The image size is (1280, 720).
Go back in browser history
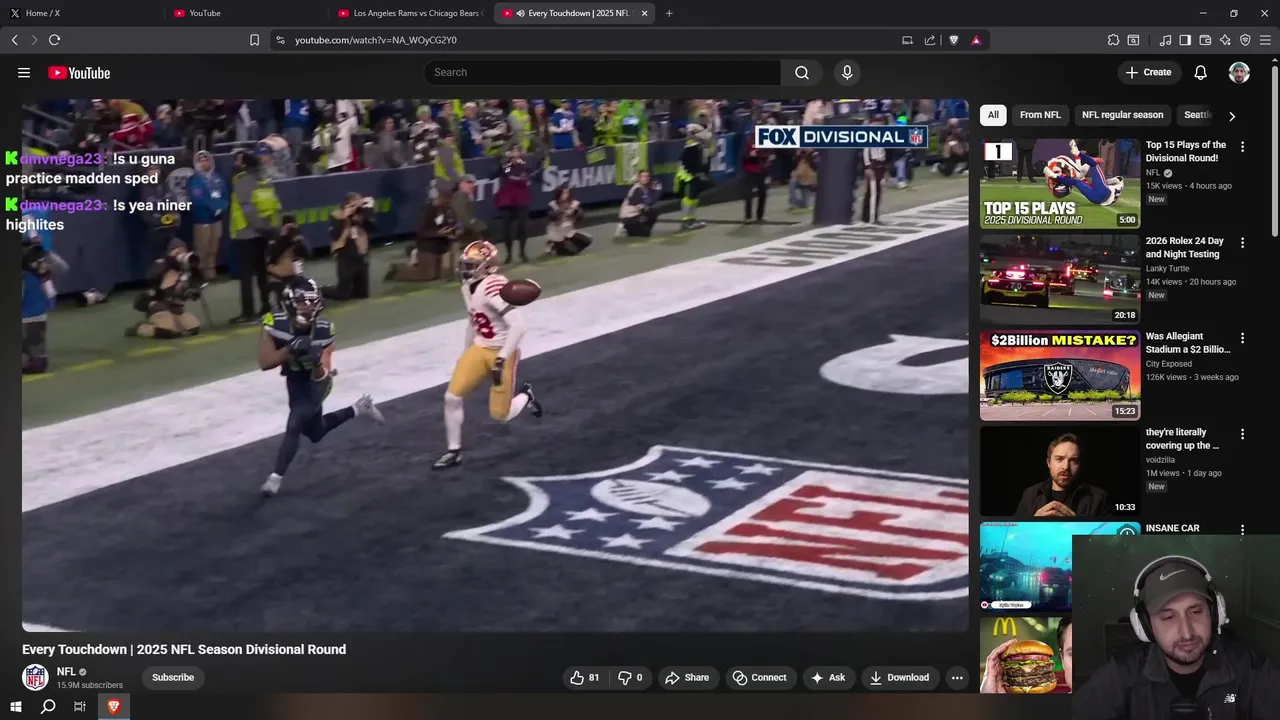pyautogui.click(x=14, y=40)
